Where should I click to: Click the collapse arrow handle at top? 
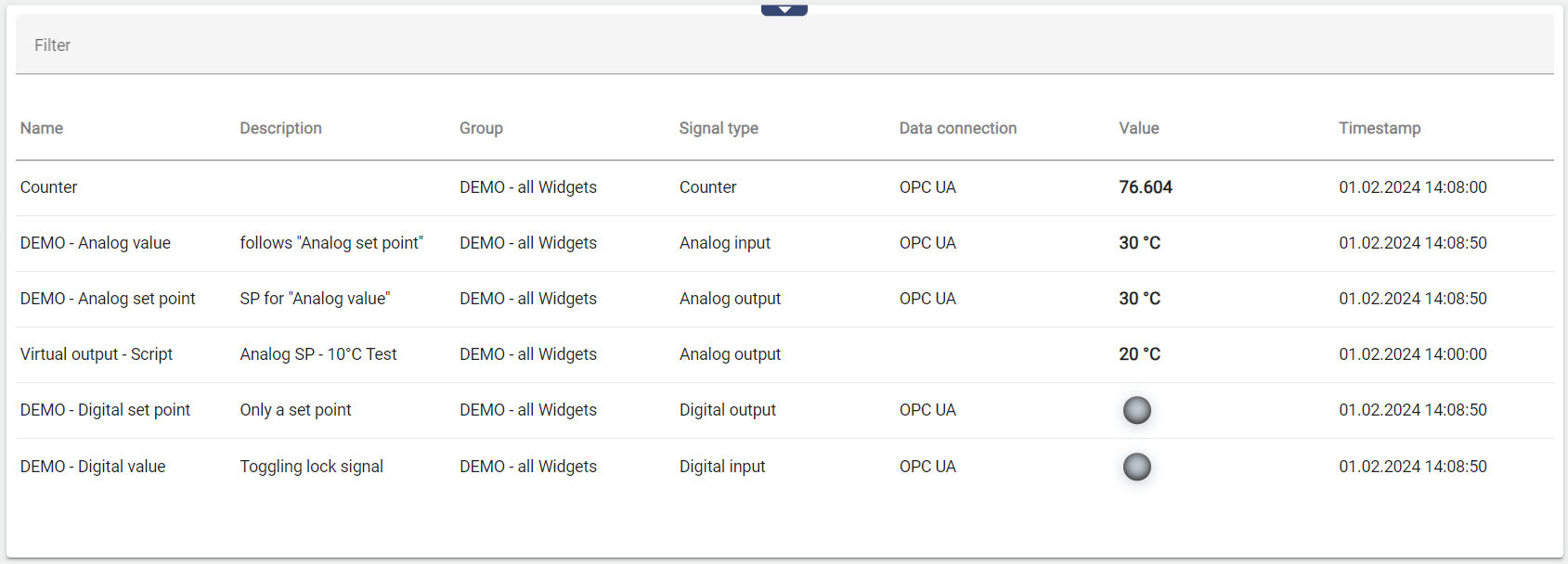tap(784, 10)
